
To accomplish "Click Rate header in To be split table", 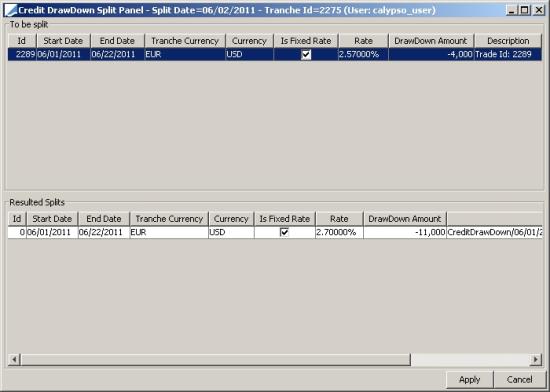I will pos(363,41).
